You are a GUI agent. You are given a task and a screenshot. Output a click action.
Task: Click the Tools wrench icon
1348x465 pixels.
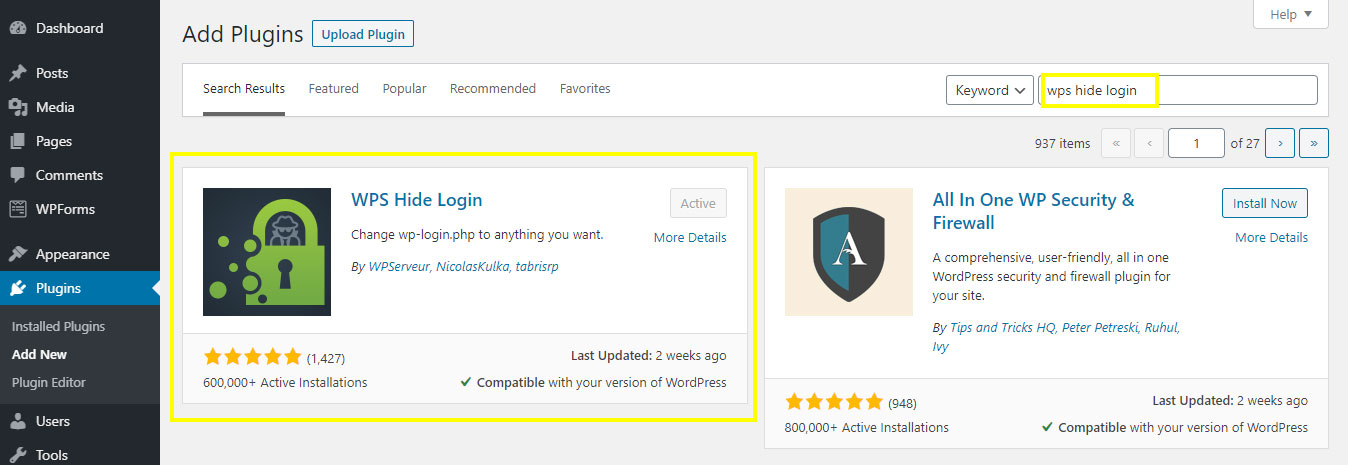(x=17, y=455)
